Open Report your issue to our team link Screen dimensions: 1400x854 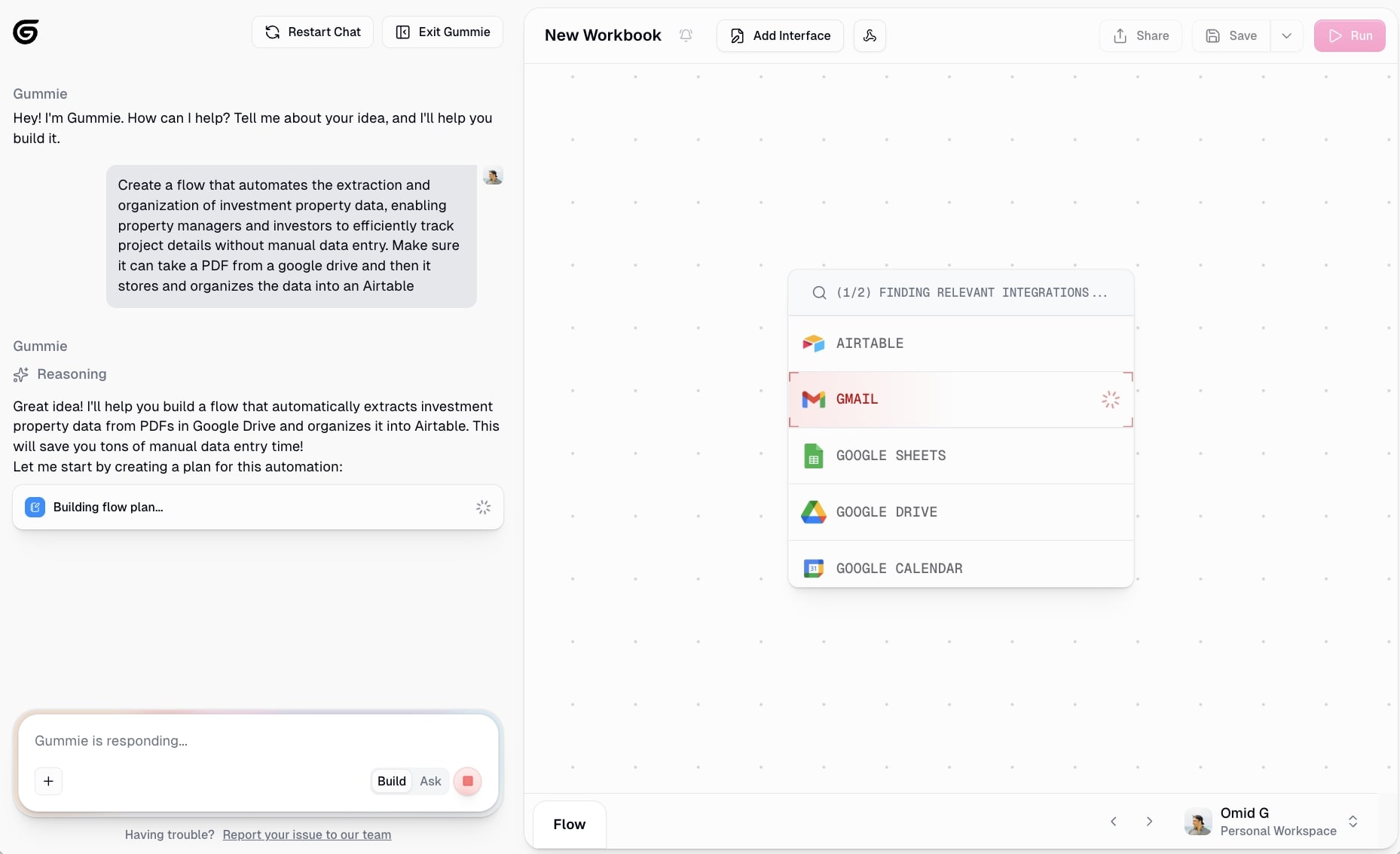click(307, 834)
